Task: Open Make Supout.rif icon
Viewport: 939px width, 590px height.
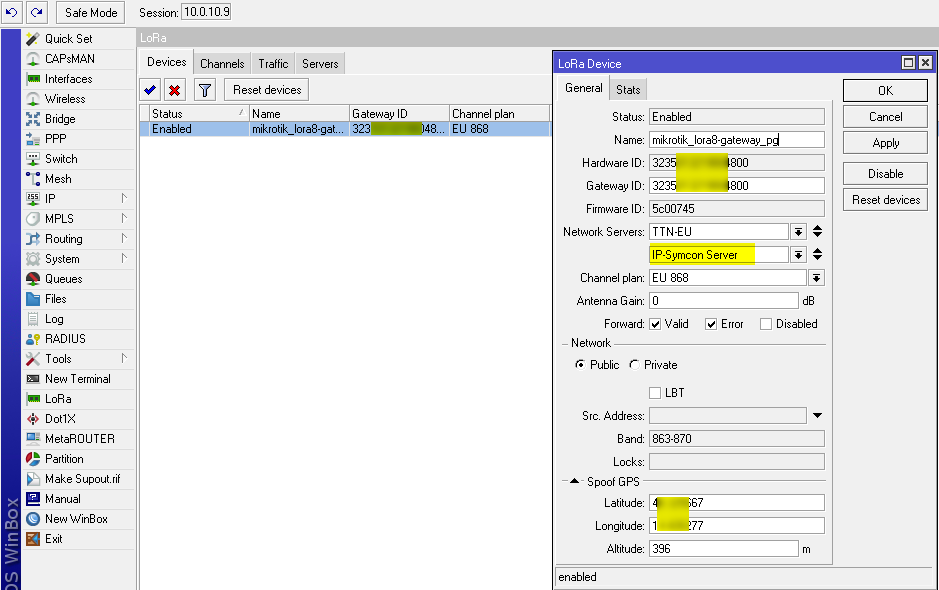Action: [x=33, y=479]
